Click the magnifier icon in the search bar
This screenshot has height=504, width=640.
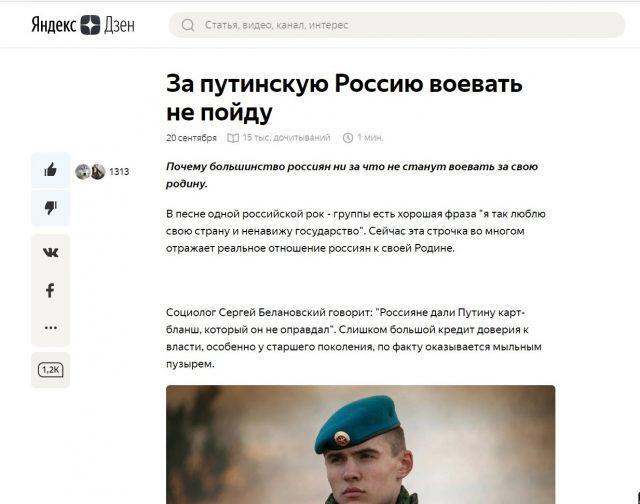click(x=188, y=25)
